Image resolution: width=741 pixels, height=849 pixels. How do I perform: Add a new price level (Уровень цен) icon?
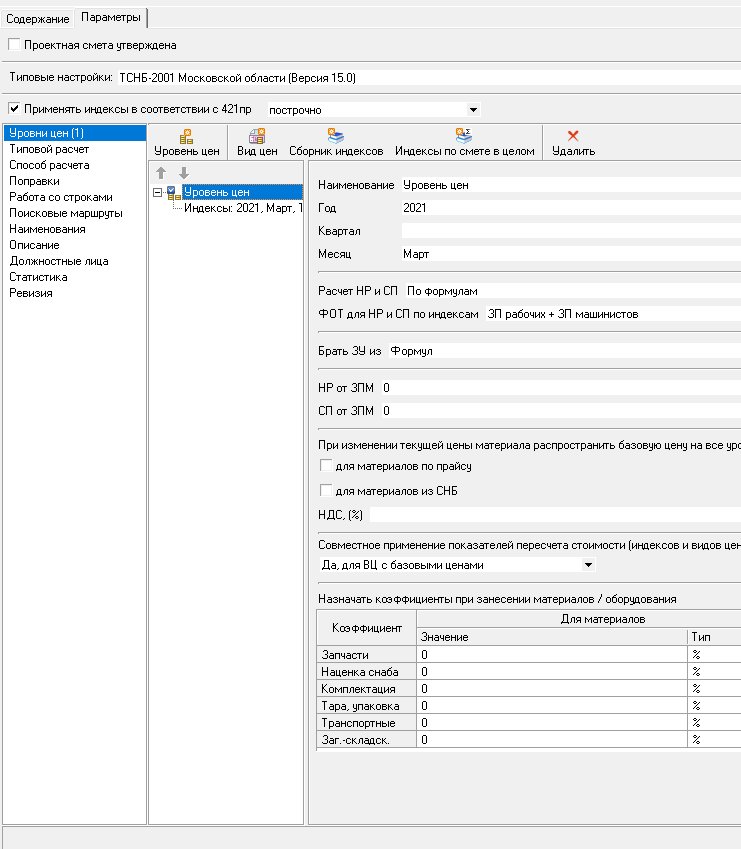click(187, 136)
